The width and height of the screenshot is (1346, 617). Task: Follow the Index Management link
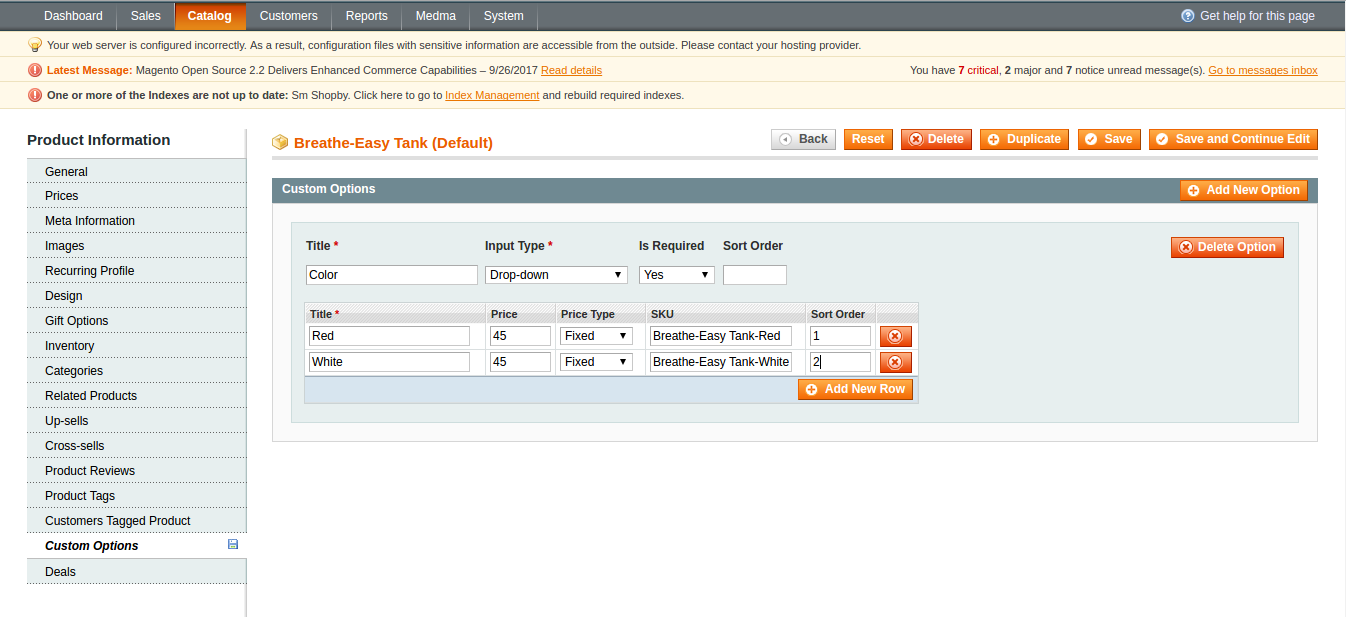pyautogui.click(x=492, y=96)
